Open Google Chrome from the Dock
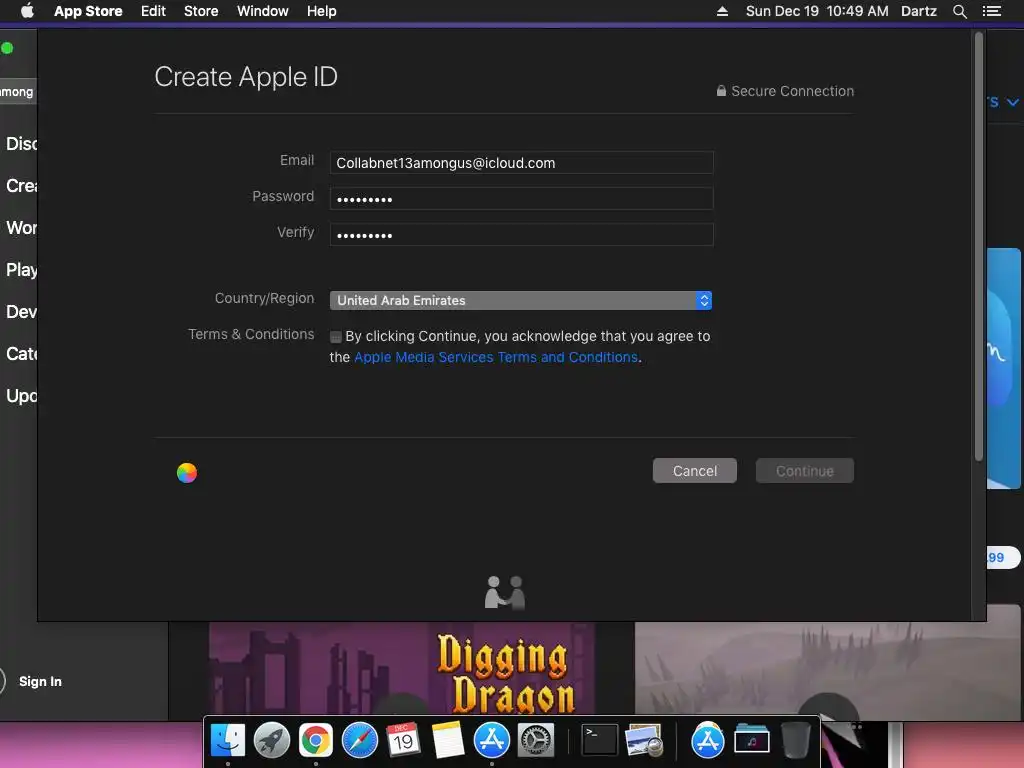Image resolution: width=1024 pixels, height=768 pixels. (x=316, y=740)
